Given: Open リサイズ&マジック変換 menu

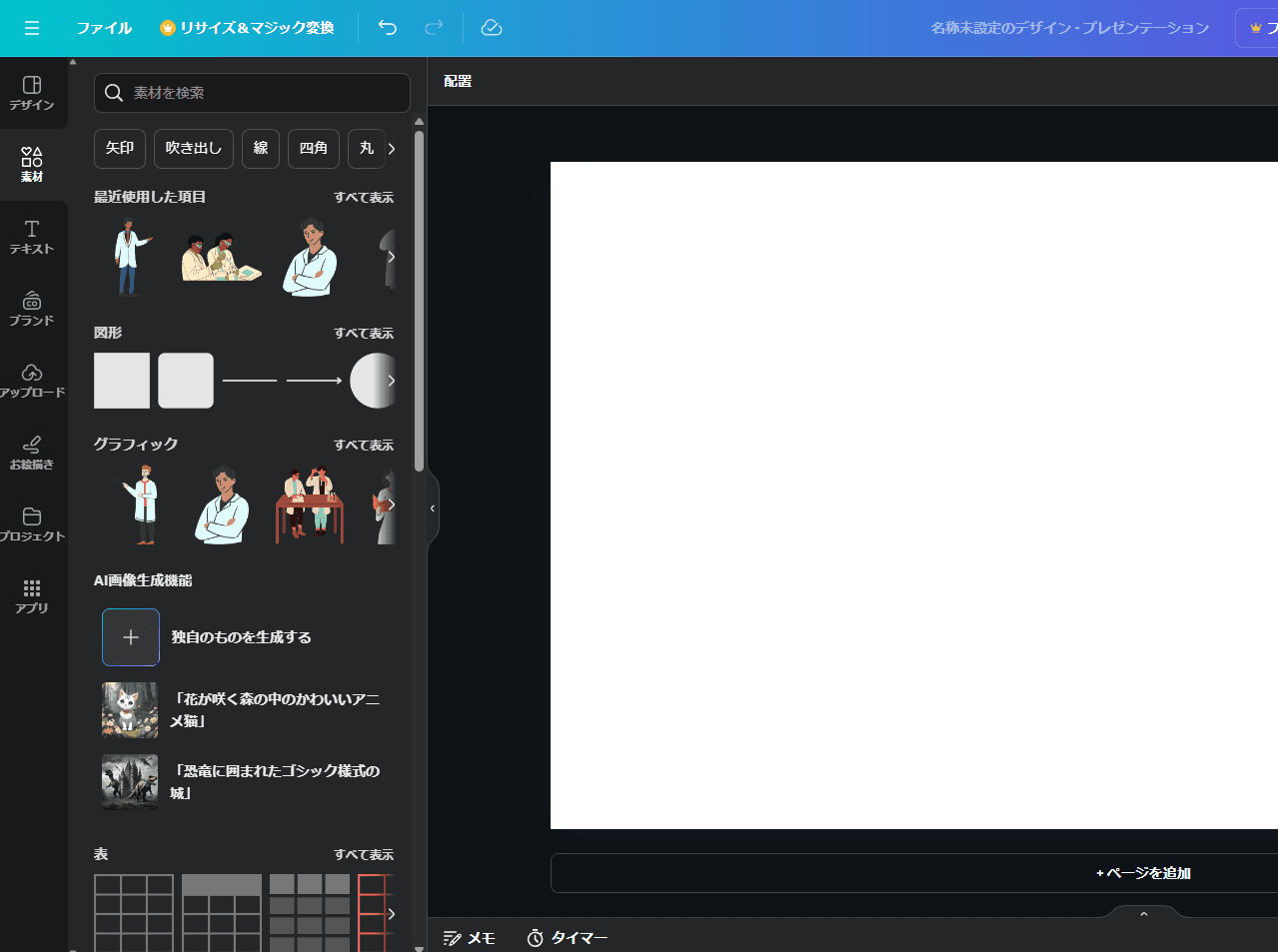Looking at the screenshot, I should pos(247,28).
